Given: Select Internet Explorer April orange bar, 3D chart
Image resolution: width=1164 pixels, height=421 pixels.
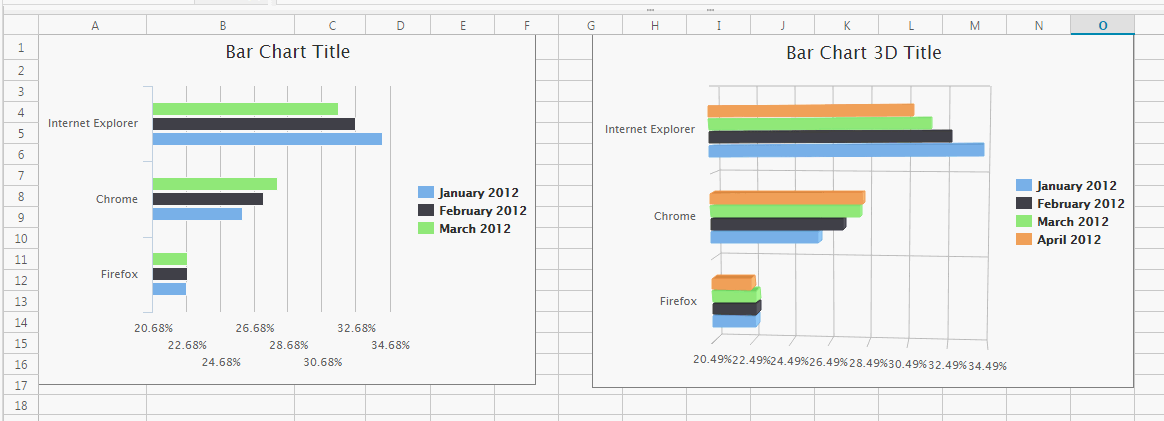Looking at the screenshot, I should [811, 111].
